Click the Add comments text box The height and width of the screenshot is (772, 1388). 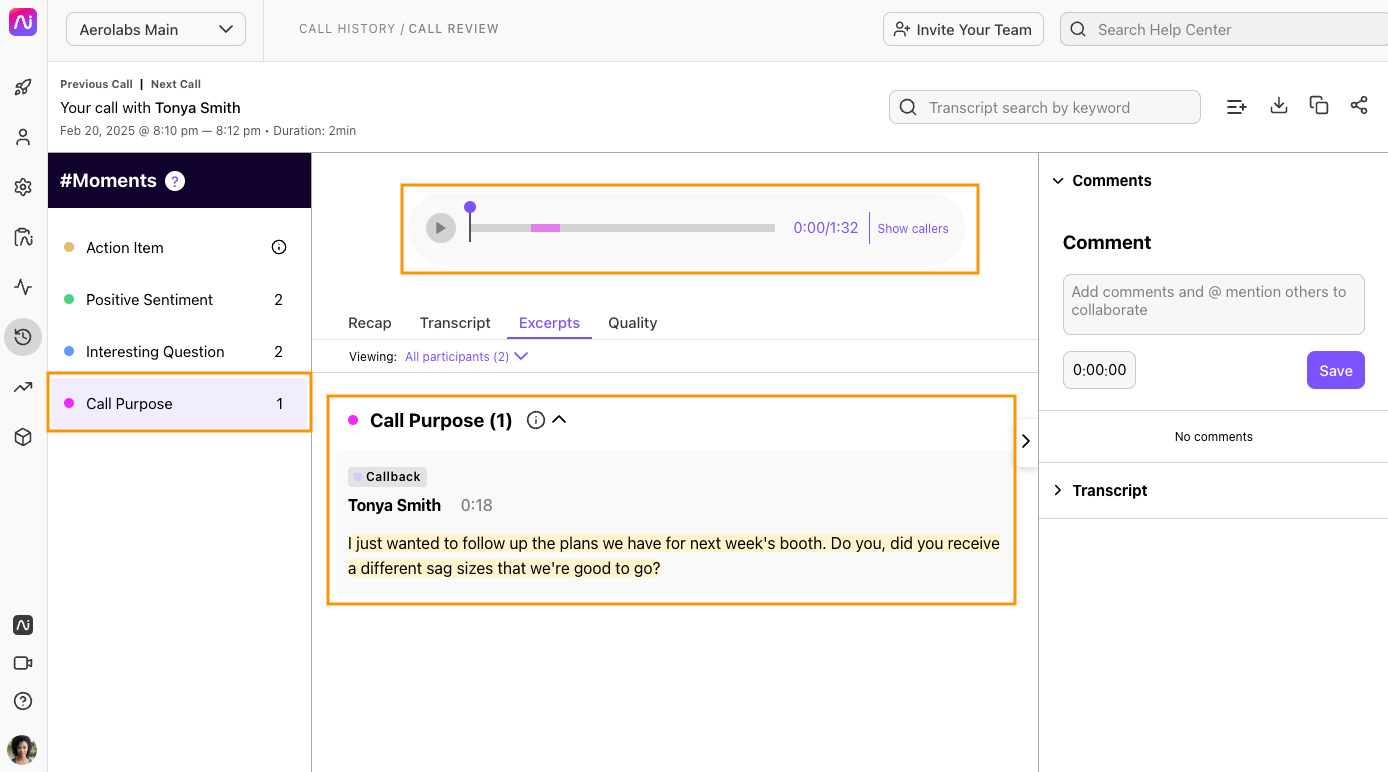[1214, 304]
